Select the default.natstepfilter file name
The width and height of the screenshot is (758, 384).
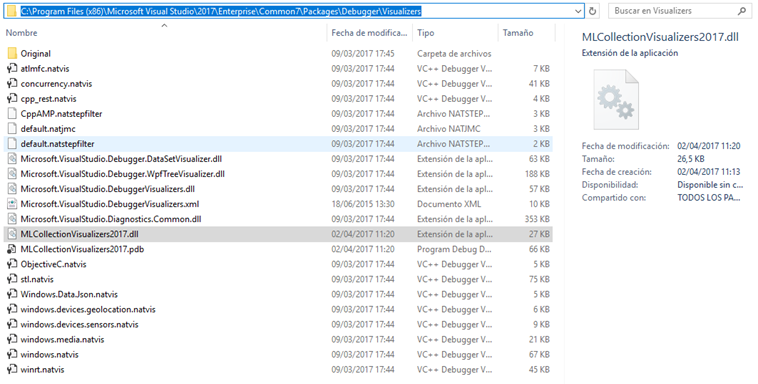click(57, 144)
